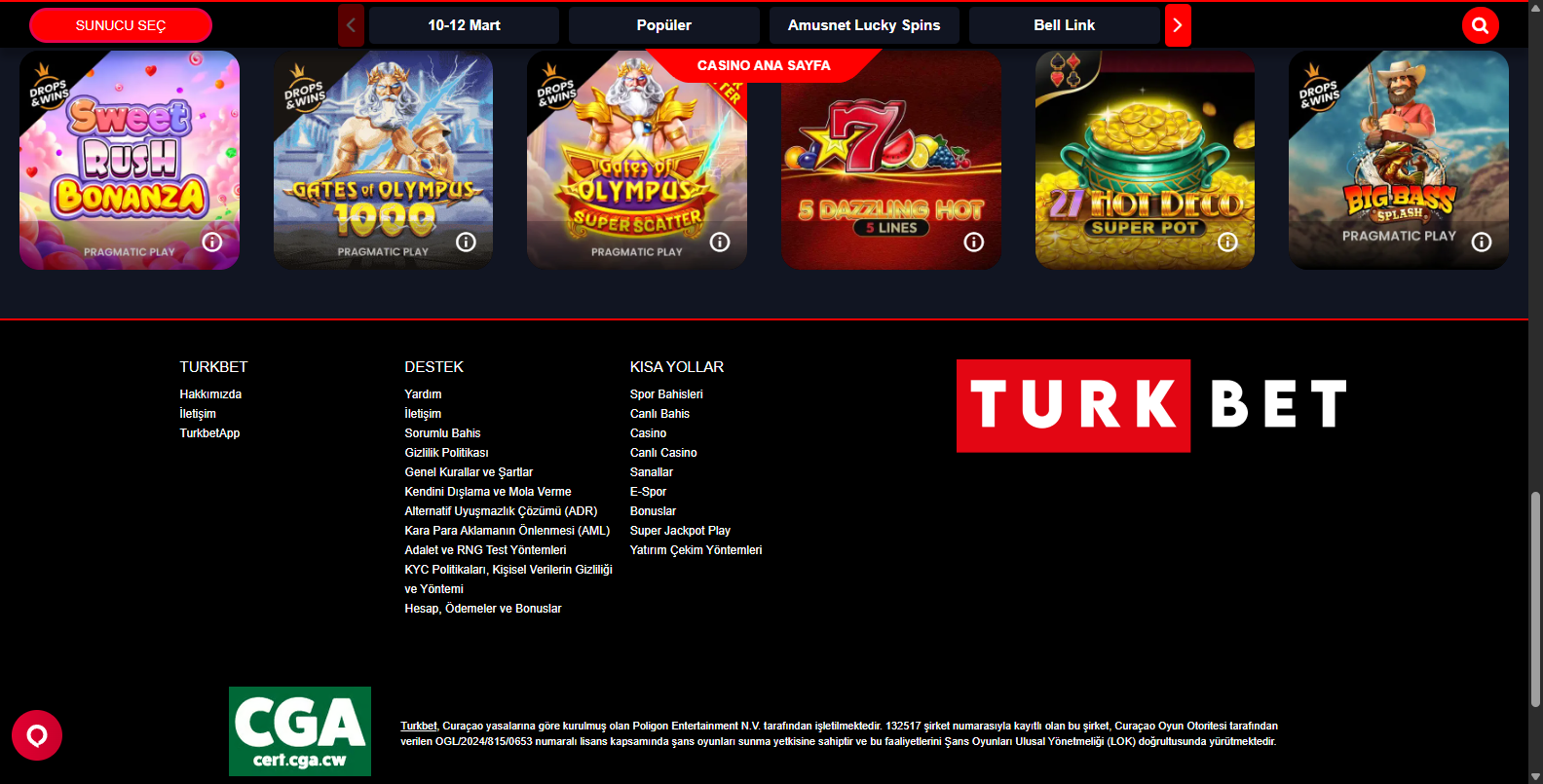
Task: Open İletişim under the TURKBET column
Action: point(198,414)
